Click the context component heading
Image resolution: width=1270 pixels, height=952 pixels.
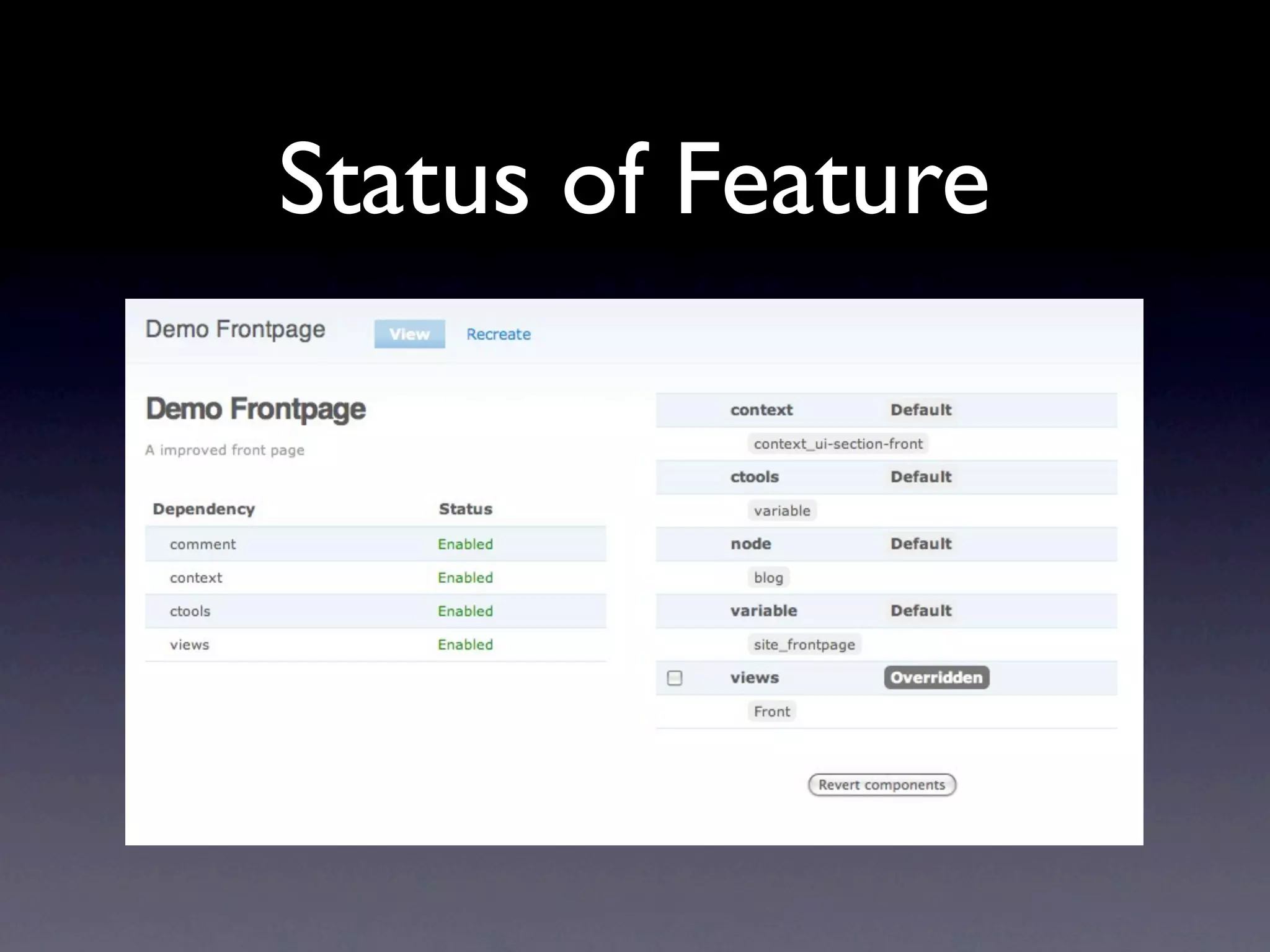tap(762, 410)
